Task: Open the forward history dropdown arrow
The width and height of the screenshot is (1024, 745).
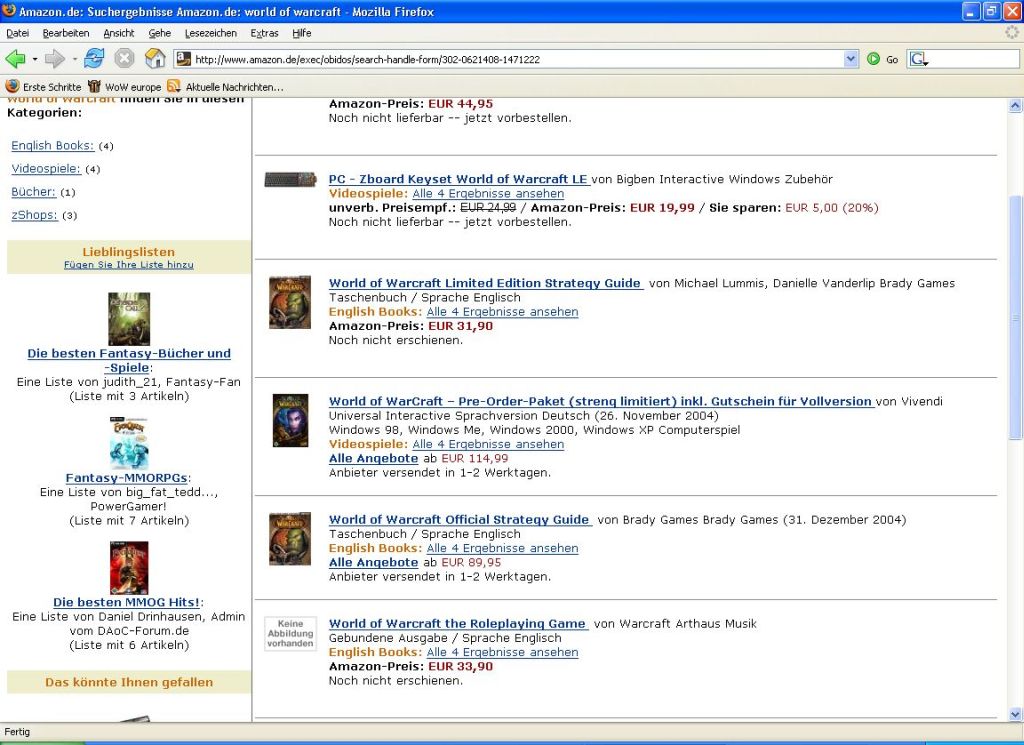Action: tap(74, 59)
